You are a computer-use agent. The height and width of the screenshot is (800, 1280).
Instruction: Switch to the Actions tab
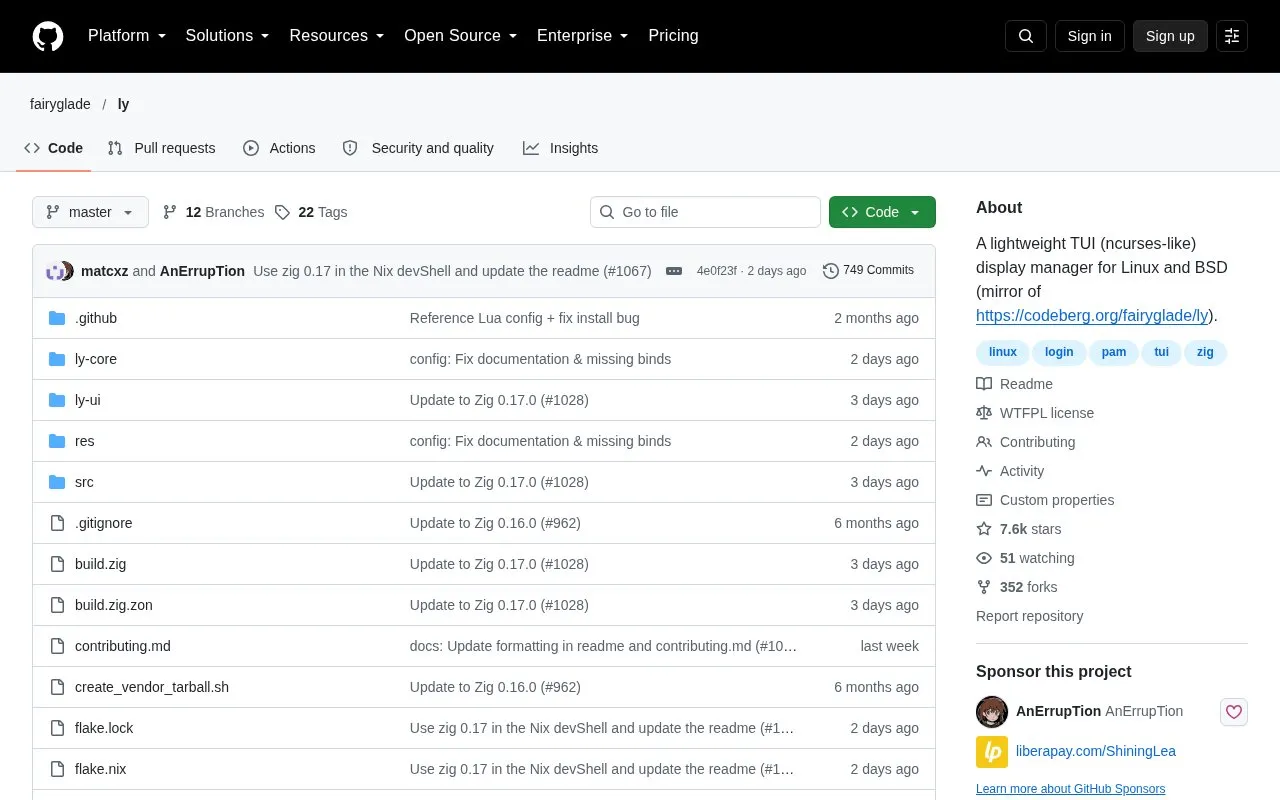279,148
